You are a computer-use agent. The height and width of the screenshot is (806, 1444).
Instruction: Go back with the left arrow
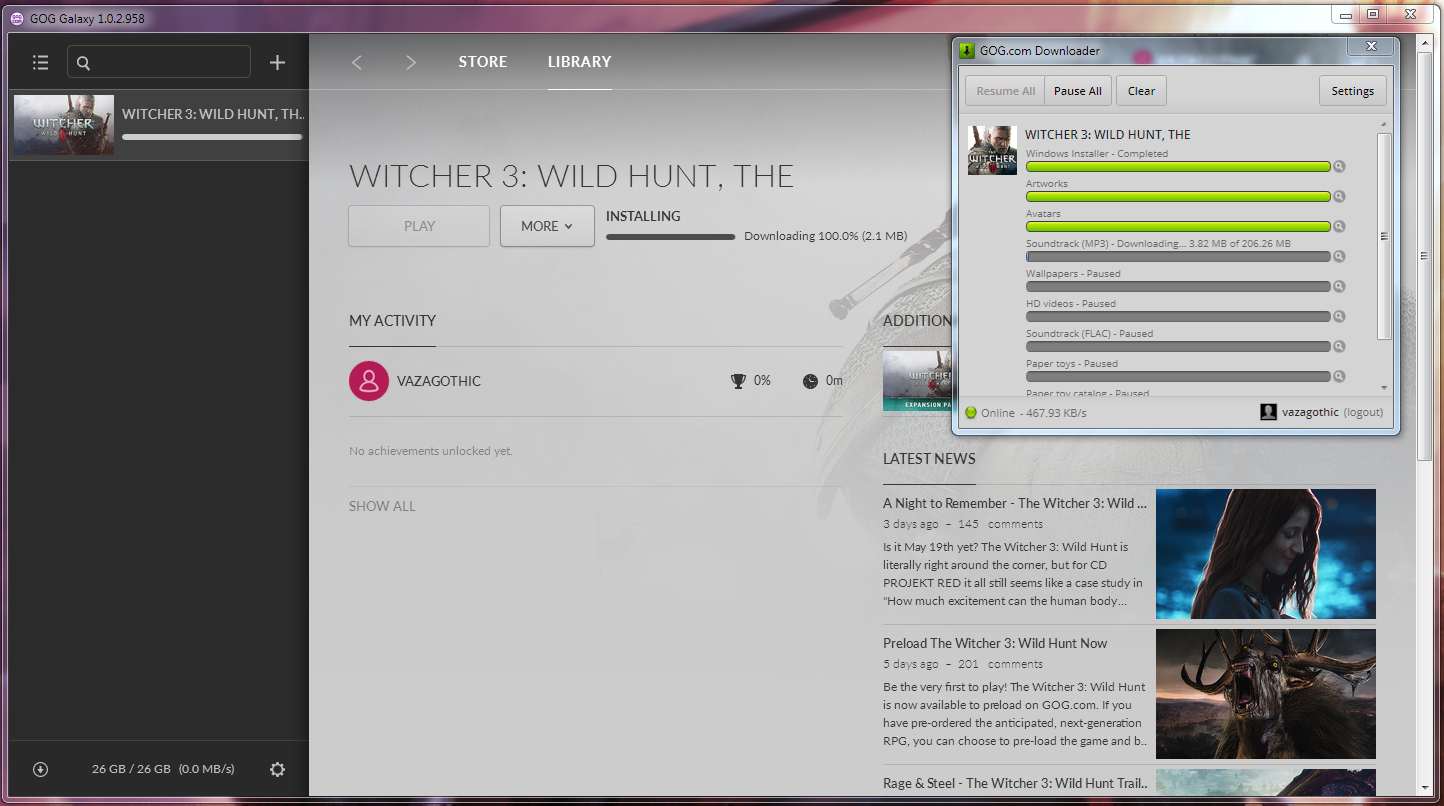point(357,62)
